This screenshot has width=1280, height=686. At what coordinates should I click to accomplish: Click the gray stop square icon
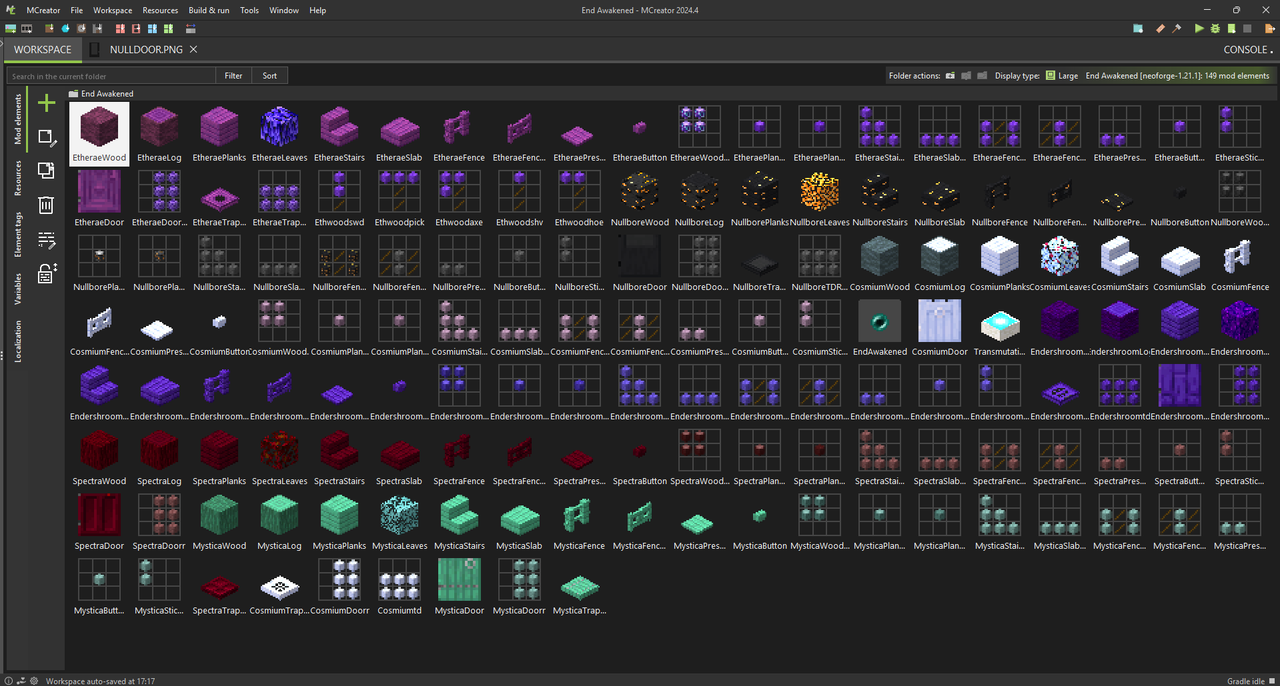(x=1247, y=28)
